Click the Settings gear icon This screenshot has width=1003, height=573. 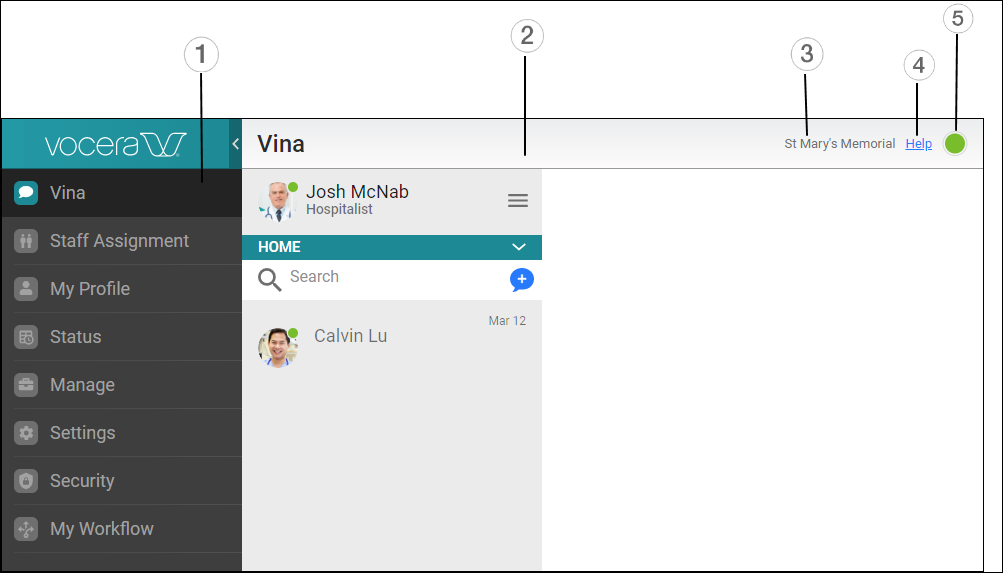pos(26,433)
